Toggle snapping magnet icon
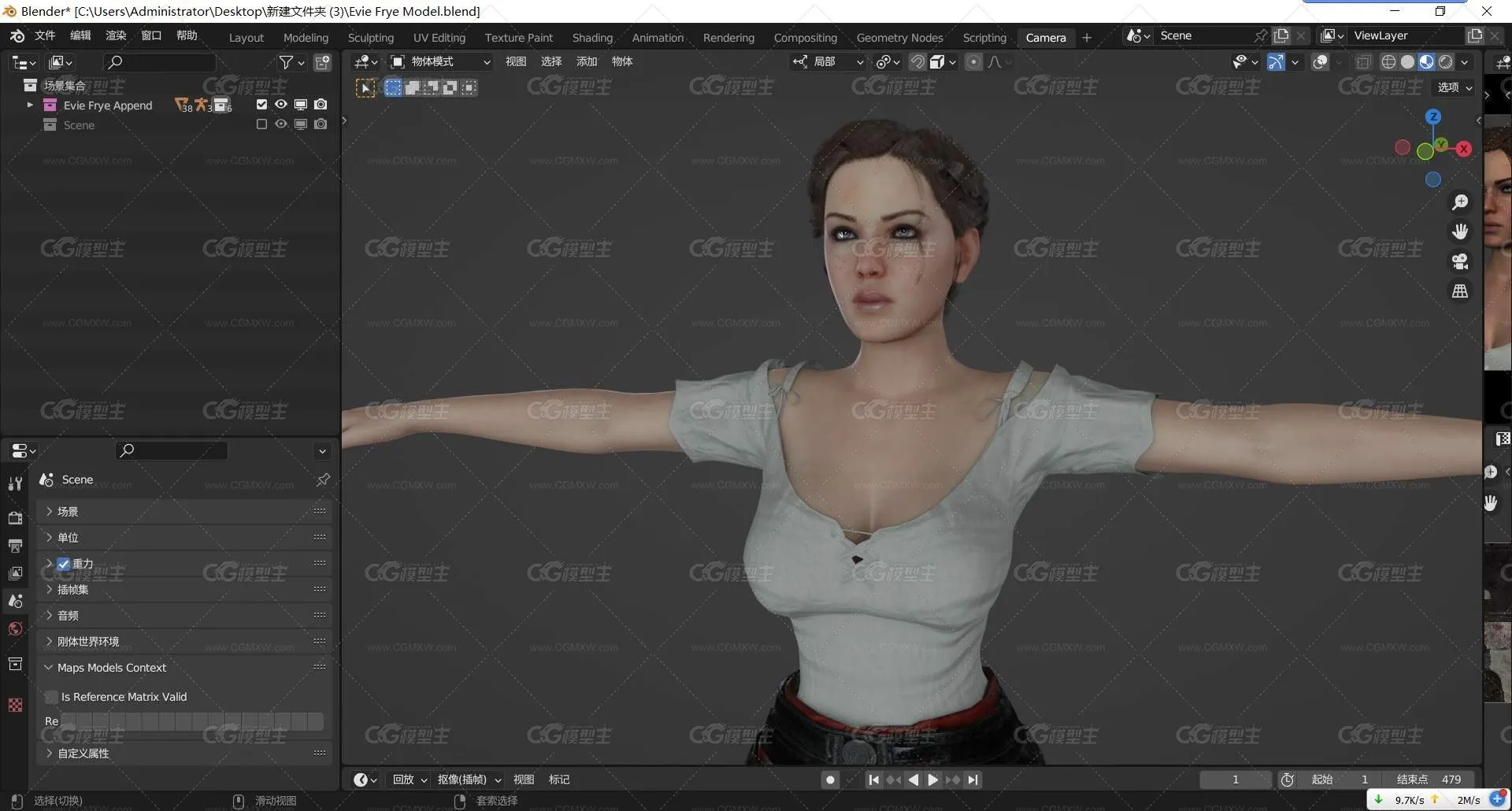This screenshot has width=1512, height=811. pos(917,62)
